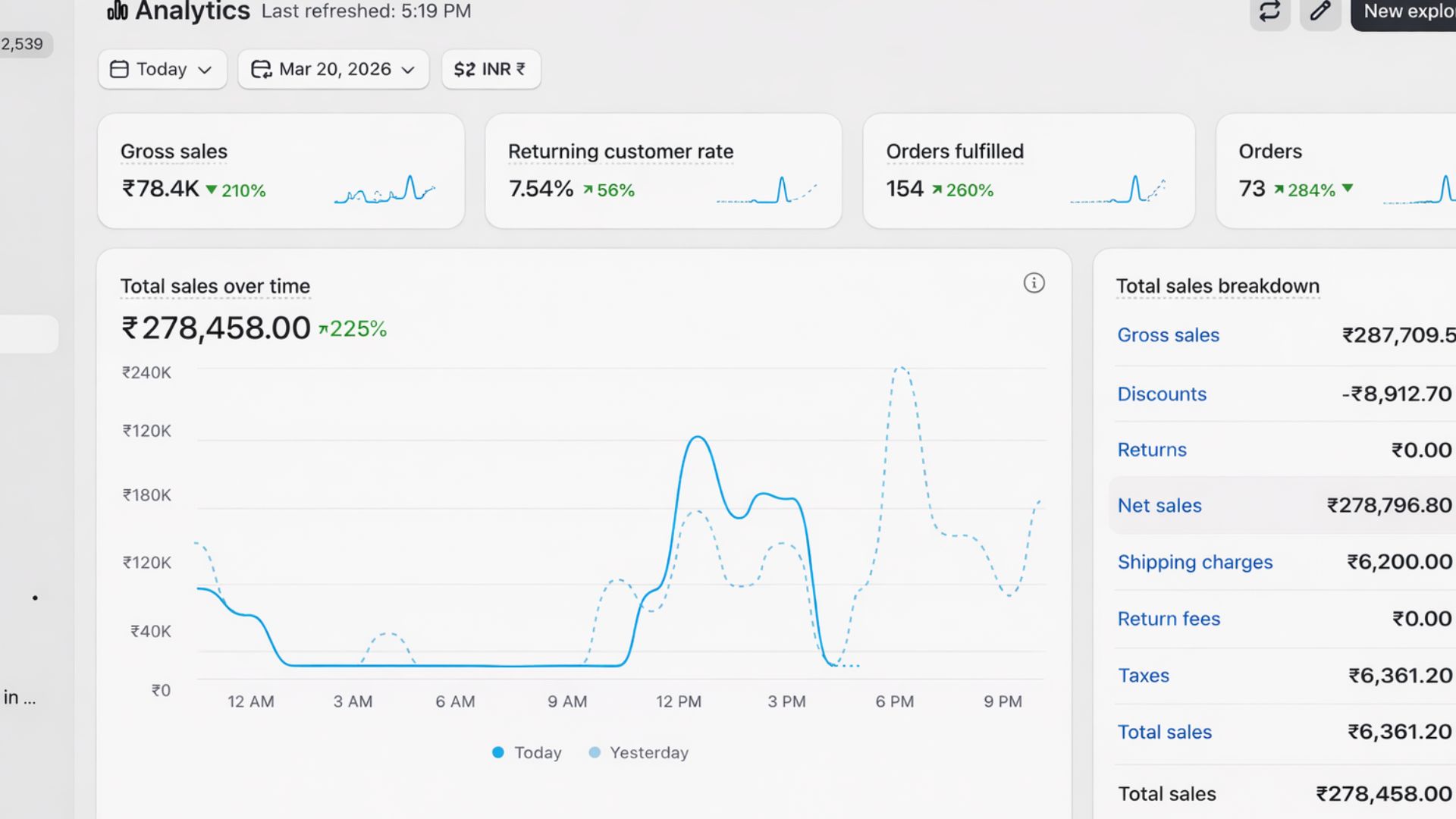The width and height of the screenshot is (1456, 819).
Task: Click the comparison calendar icon
Action: coord(261,69)
